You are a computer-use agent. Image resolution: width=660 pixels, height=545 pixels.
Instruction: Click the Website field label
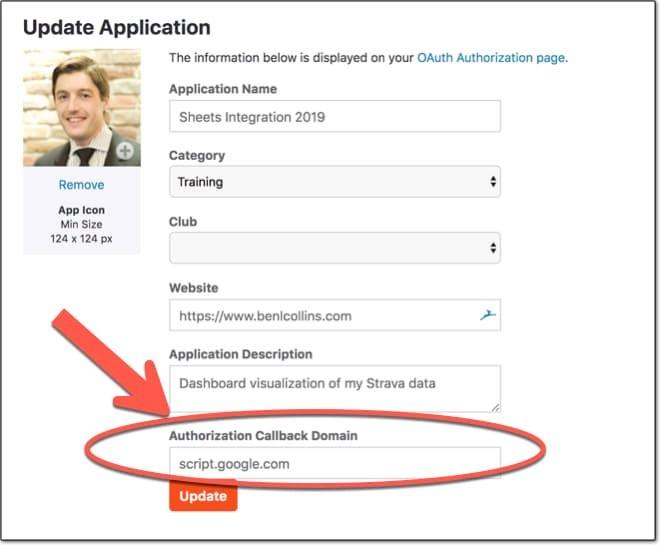(194, 288)
